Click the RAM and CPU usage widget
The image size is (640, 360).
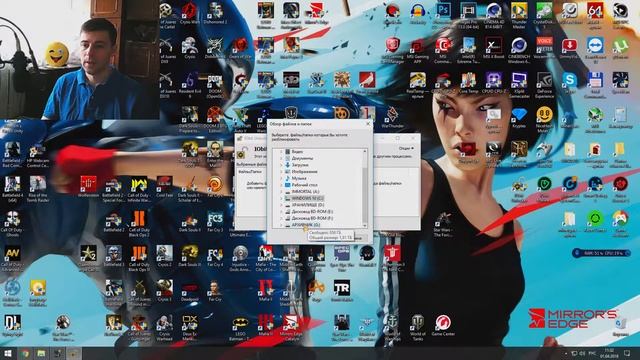point(601,253)
